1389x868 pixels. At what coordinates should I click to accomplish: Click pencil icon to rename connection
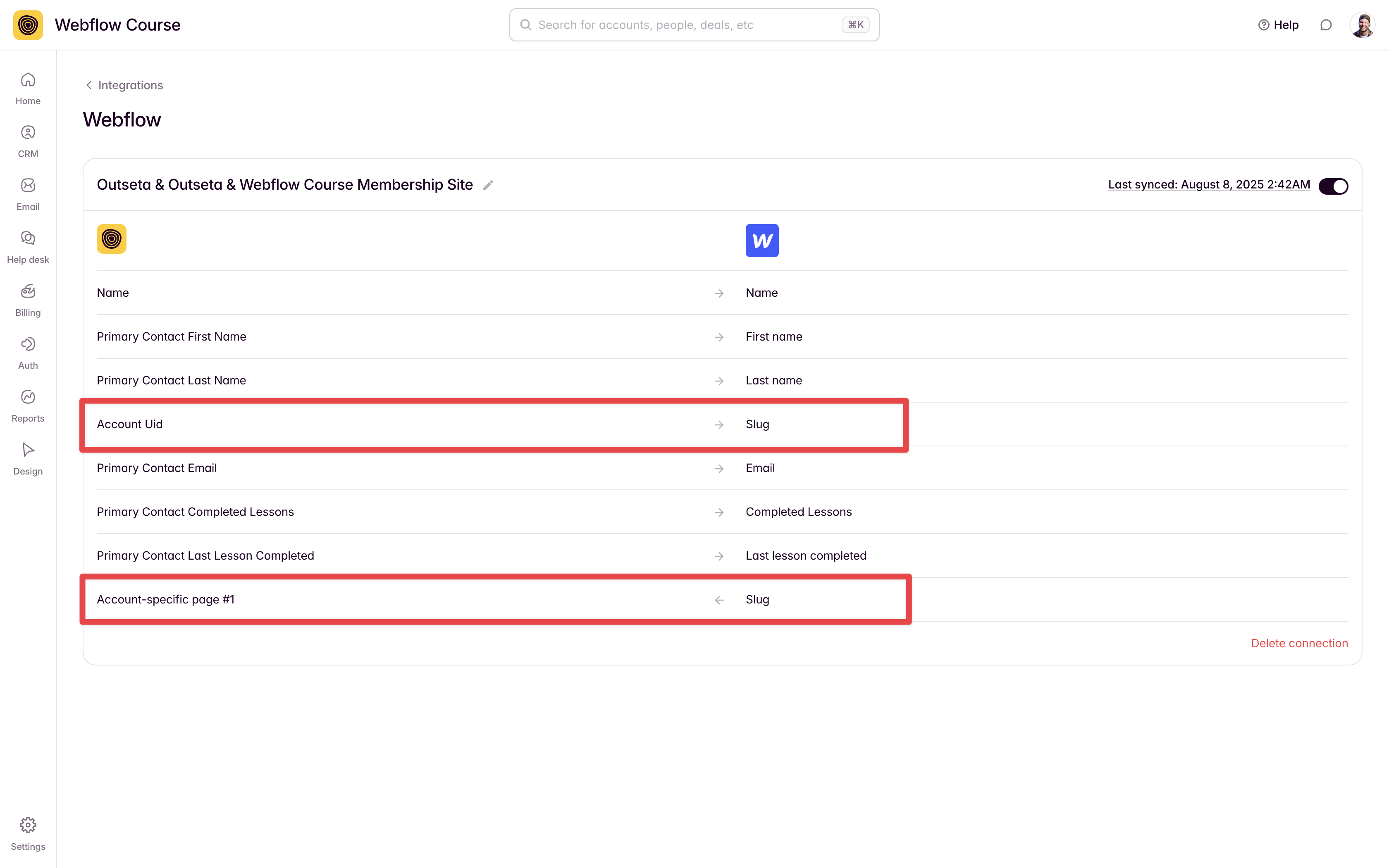488,186
